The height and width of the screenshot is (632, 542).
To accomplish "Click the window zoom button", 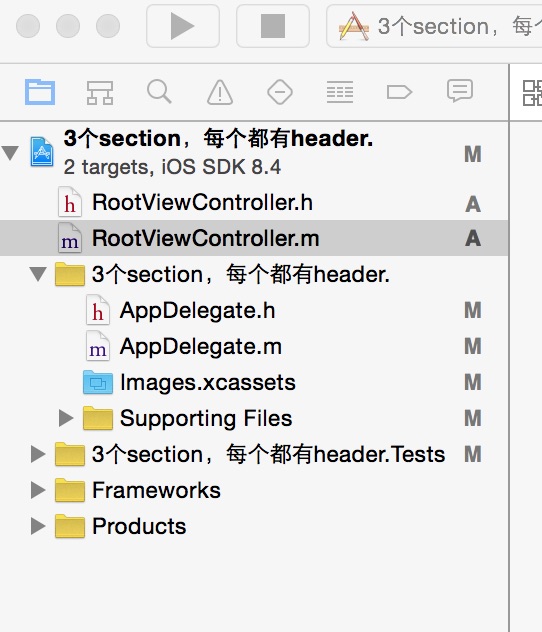I will [x=108, y=26].
